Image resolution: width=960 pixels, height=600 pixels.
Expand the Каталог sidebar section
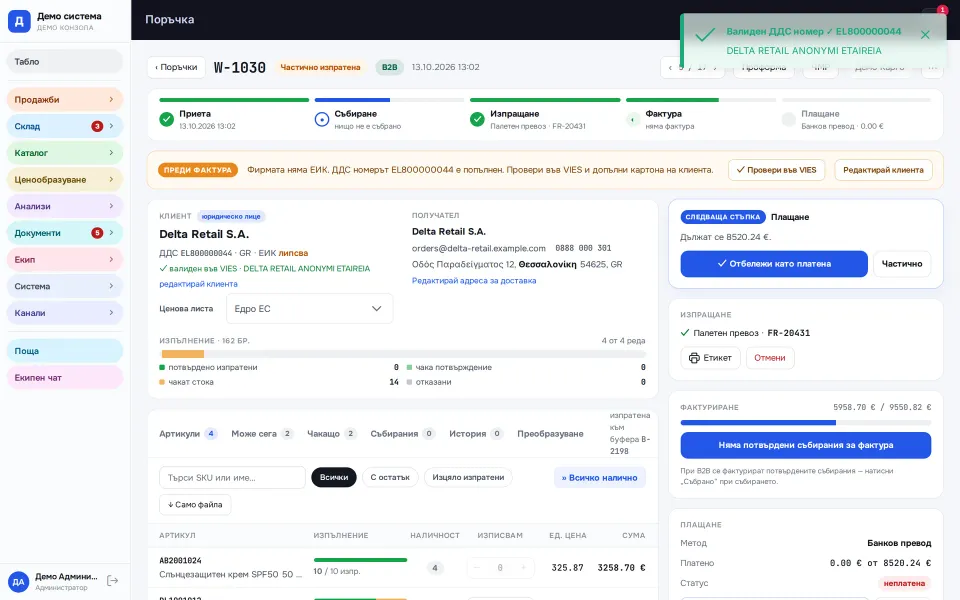coord(65,153)
